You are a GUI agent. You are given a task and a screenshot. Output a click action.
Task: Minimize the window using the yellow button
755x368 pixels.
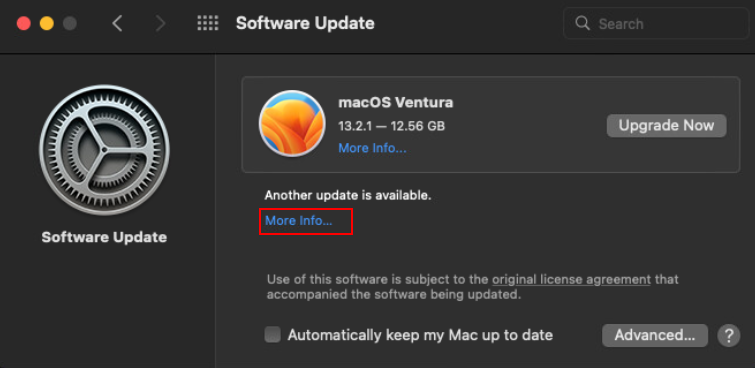coord(47,23)
